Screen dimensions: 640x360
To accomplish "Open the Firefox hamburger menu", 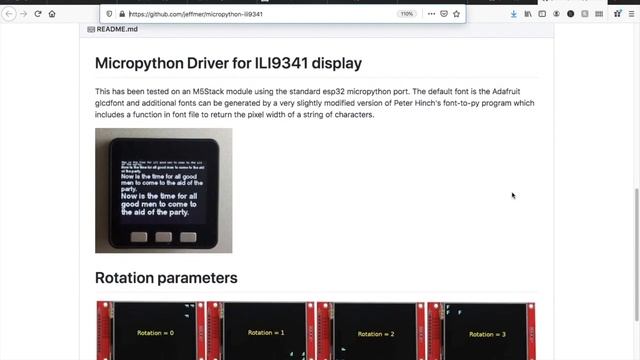I will (x=631, y=14).
